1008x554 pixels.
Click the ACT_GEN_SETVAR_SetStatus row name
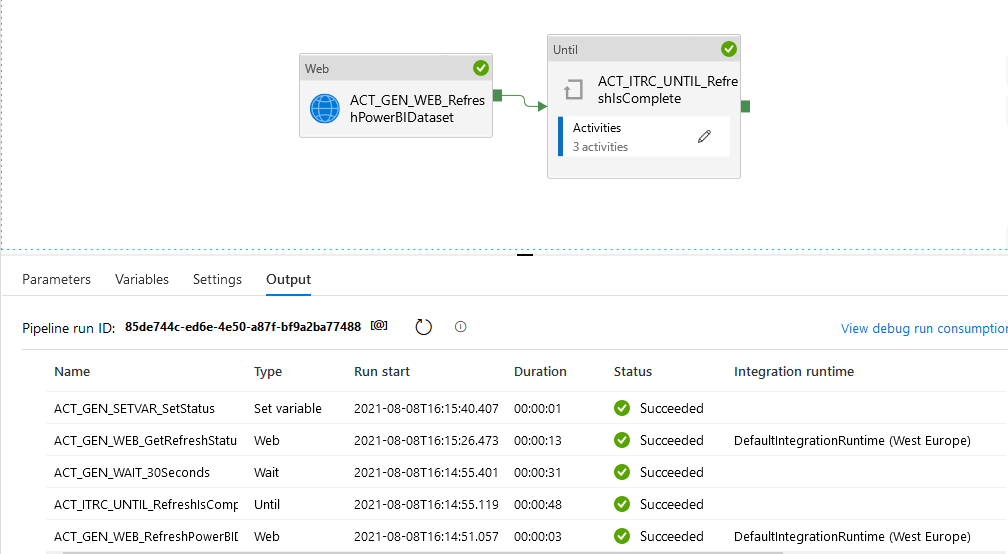(x=134, y=409)
